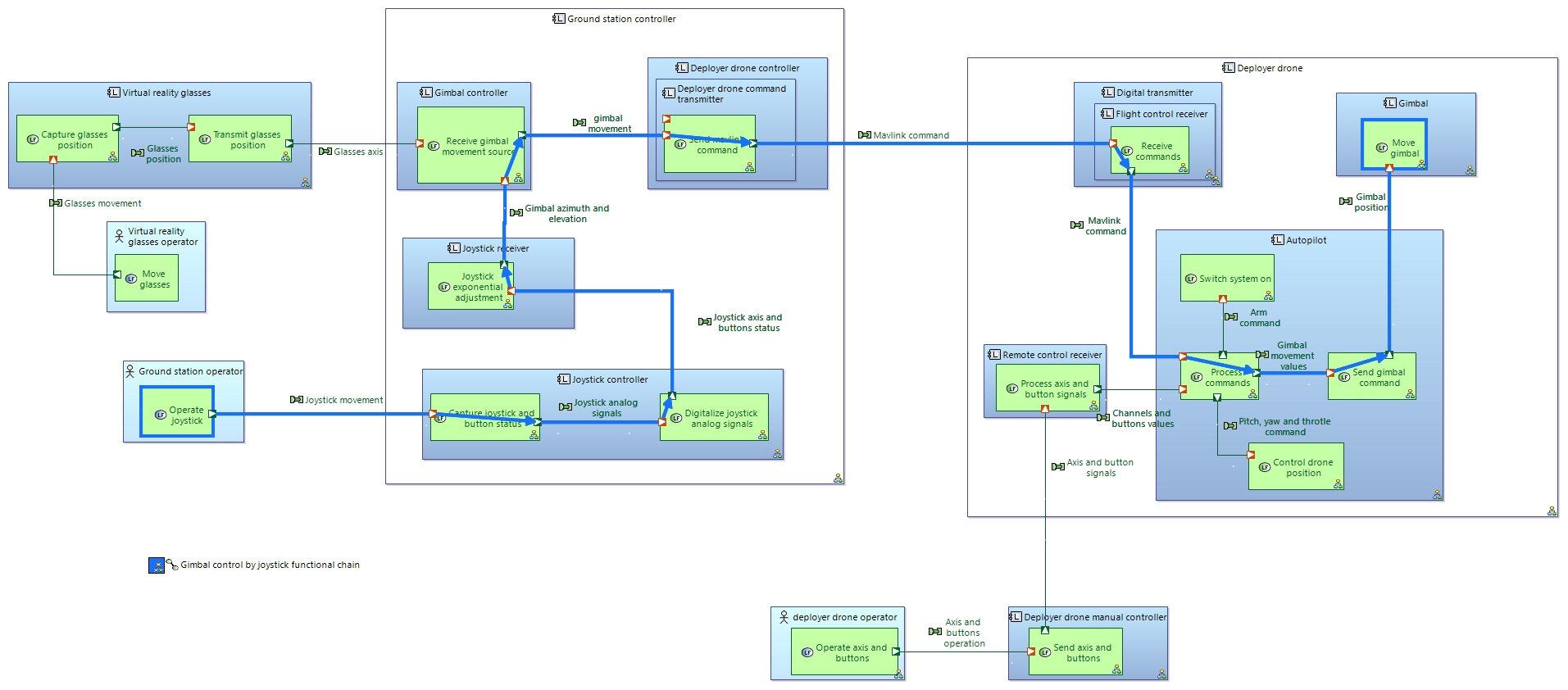This screenshot has height=690, width=1568.
Task: Select the deployer drone operator actor icon
Action: click(784, 617)
